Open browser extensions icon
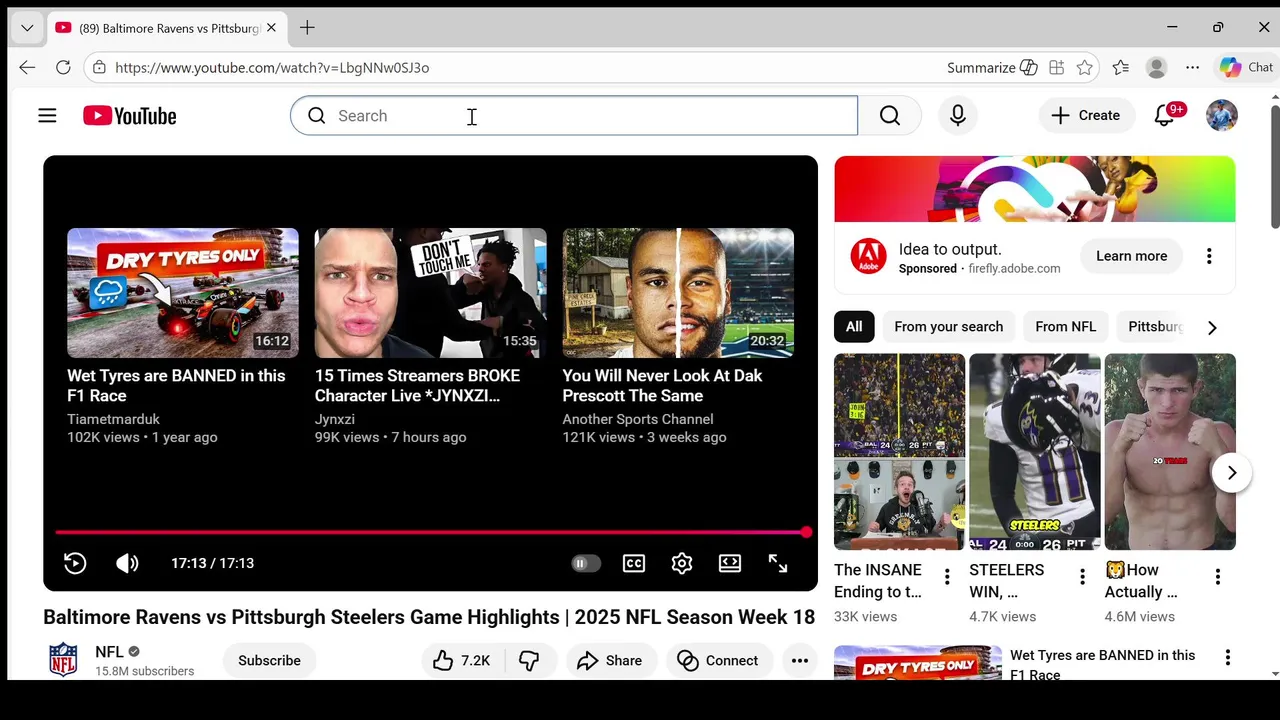The image size is (1280, 720). point(1057,68)
